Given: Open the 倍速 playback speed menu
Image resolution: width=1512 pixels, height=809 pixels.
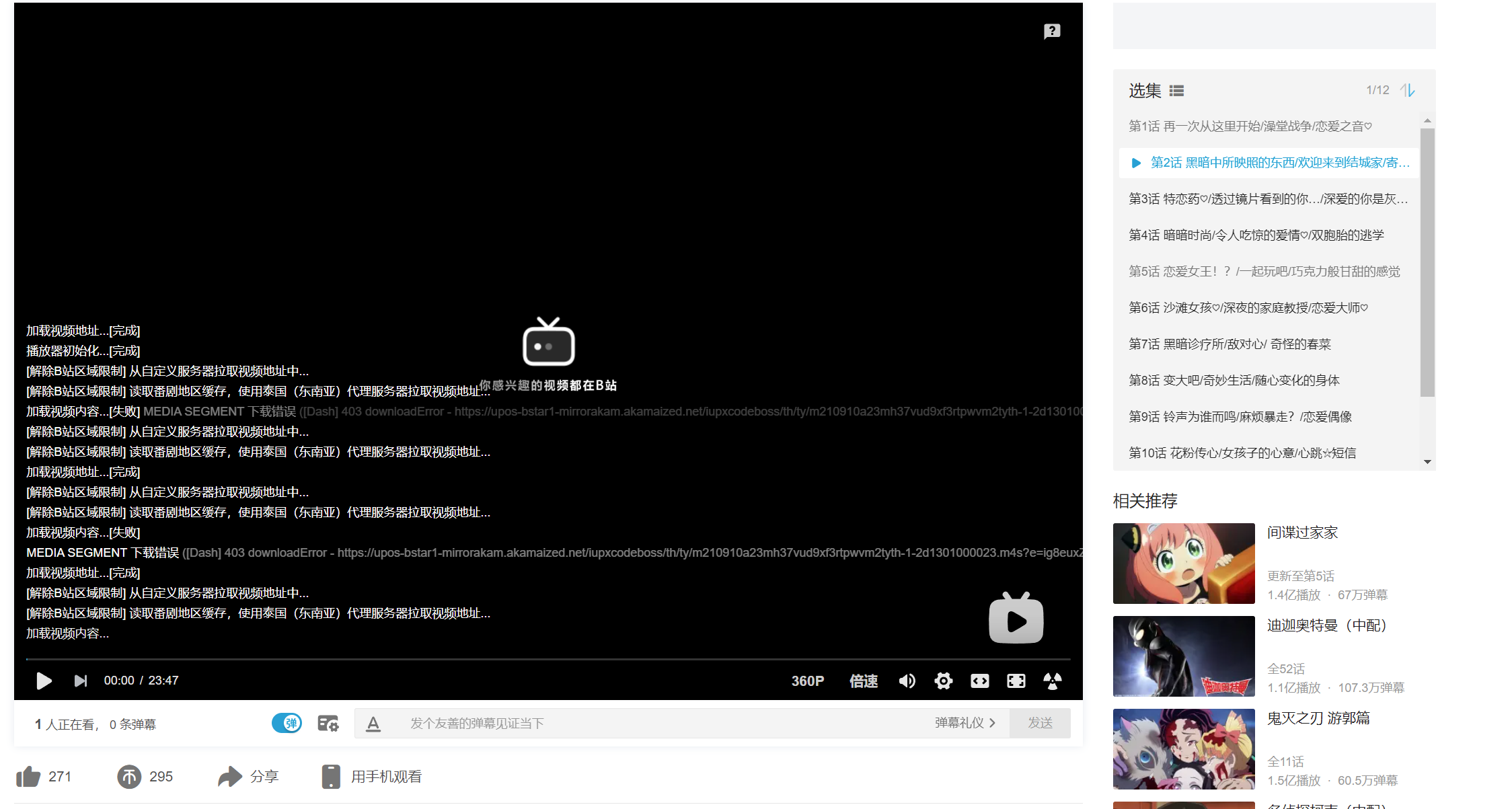Looking at the screenshot, I should coord(863,681).
